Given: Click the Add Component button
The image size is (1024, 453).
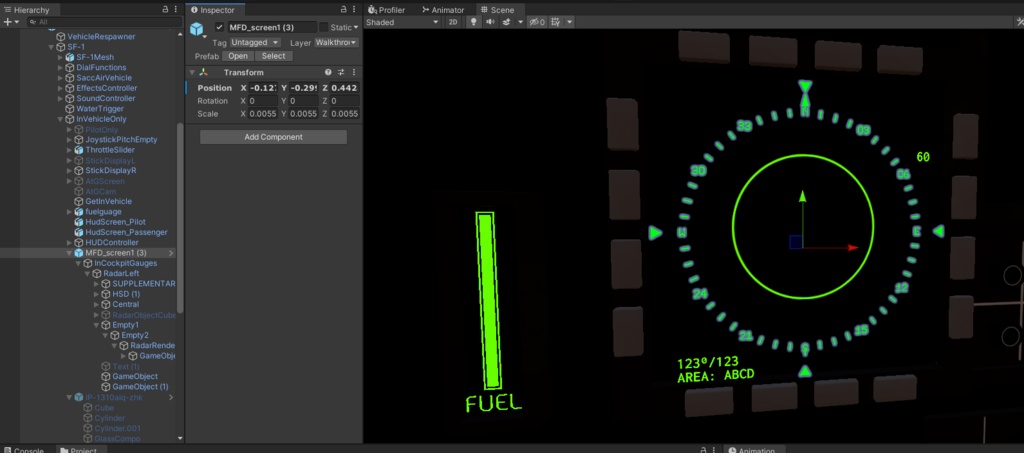Looking at the screenshot, I should (273, 137).
